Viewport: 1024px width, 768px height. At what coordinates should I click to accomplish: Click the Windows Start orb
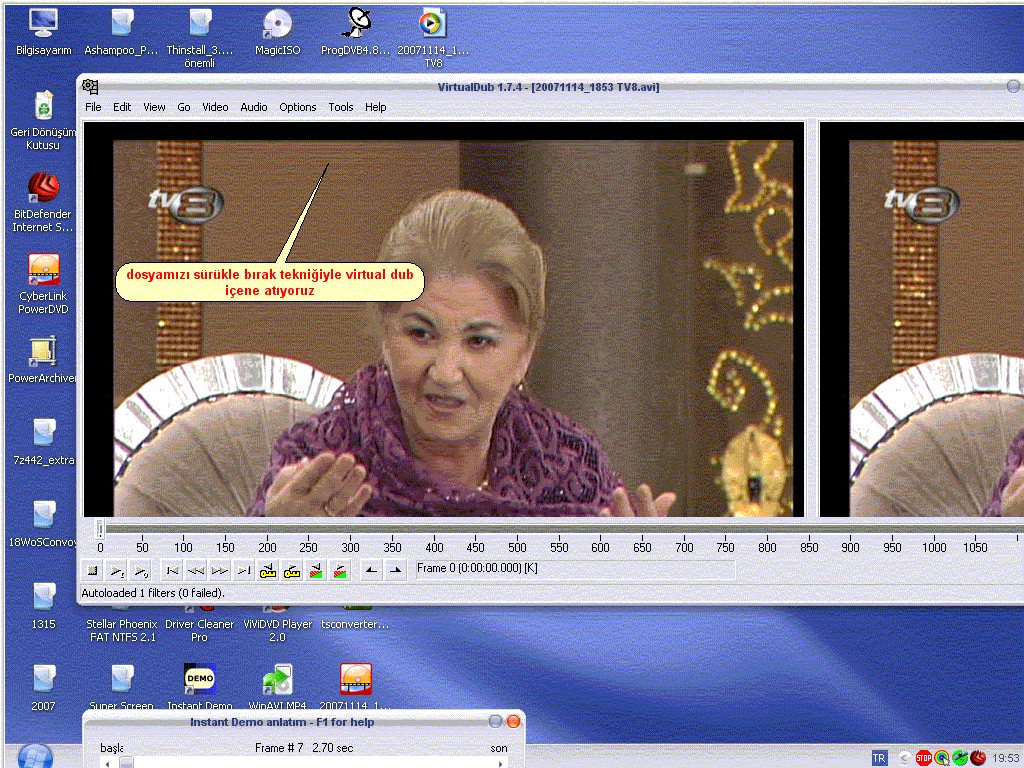(35, 756)
